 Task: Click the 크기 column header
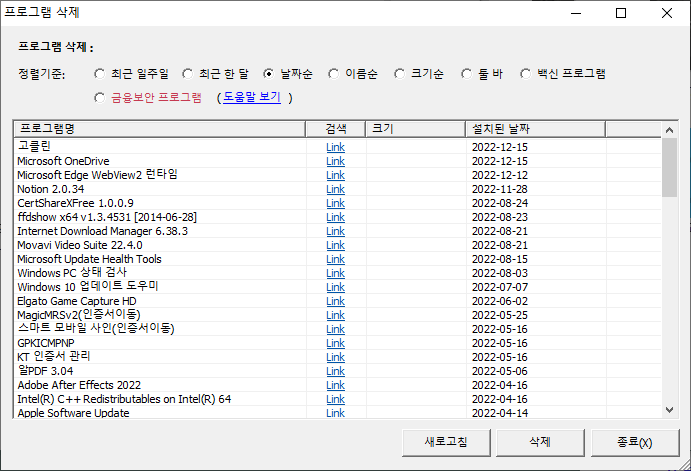click(x=416, y=129)
